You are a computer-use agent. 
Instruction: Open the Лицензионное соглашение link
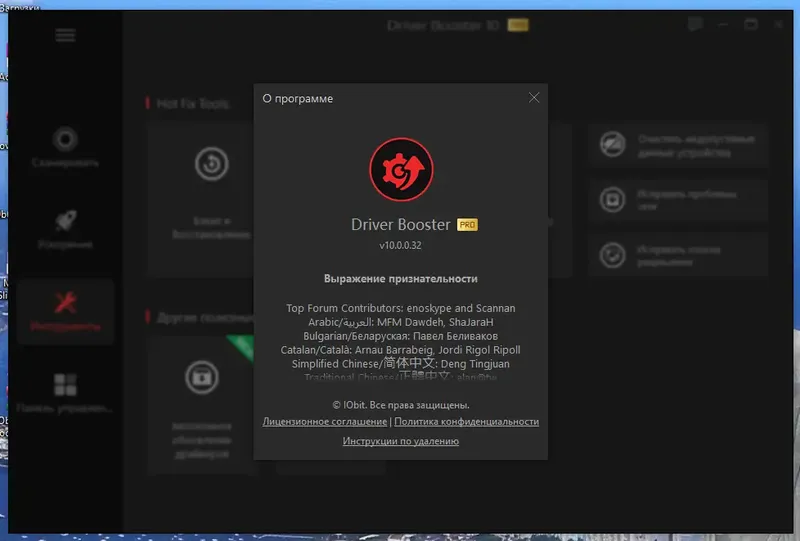(324, 422)
